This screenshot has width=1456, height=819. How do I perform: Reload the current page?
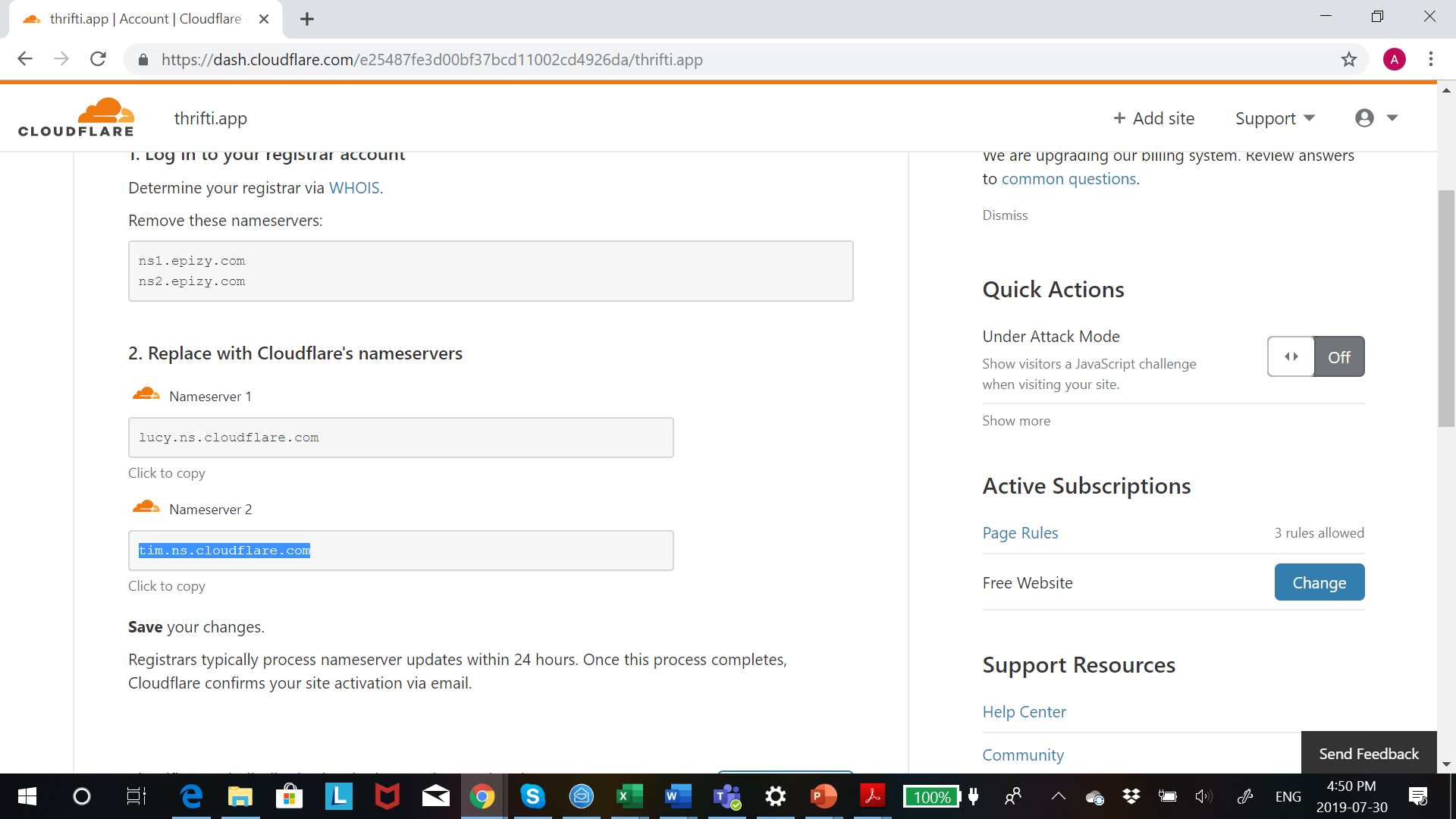coord(98,59)
